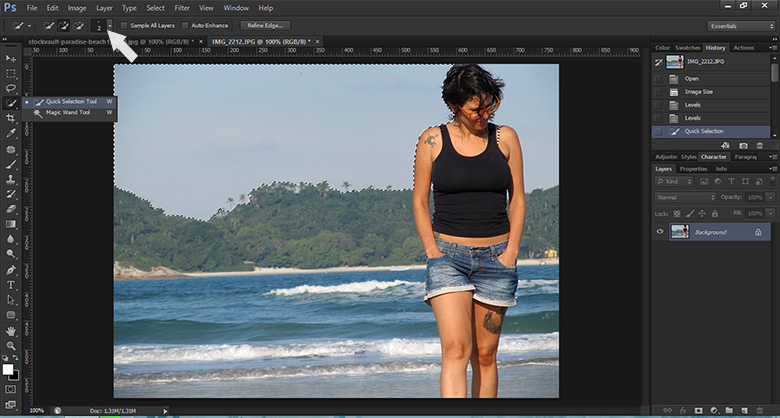Click the Refine Edge button
This screenshot has width=780, height=418.
tap(264, 25)
